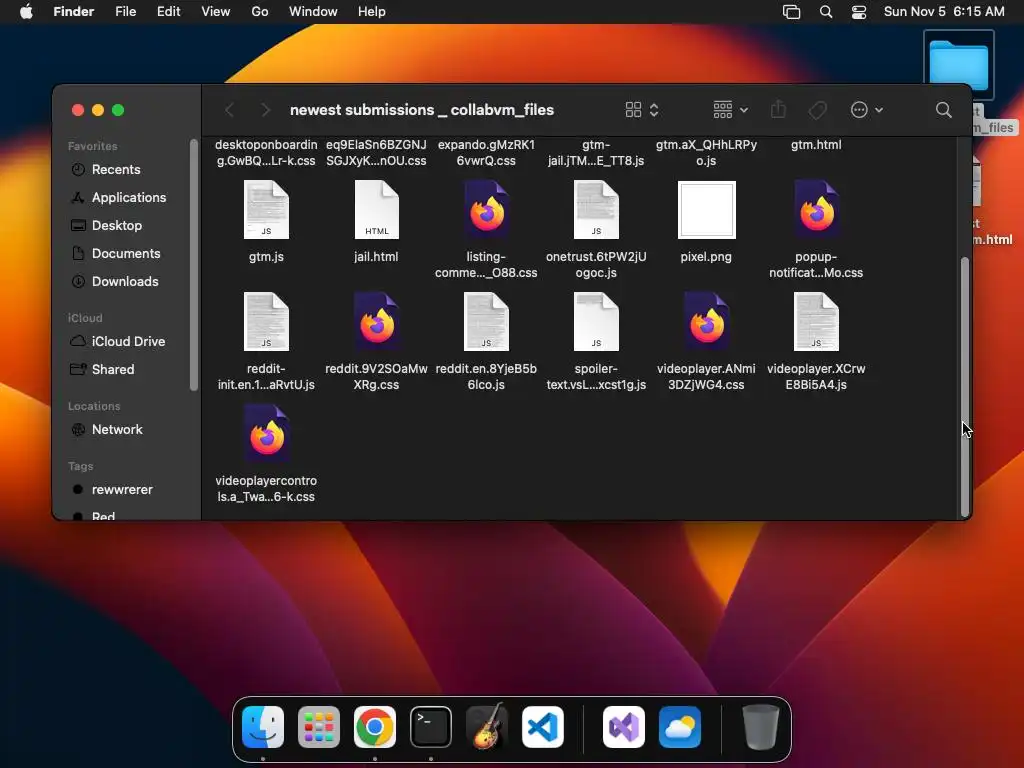Select spoiler-text.vsL...xcst1g.js file icon
This screenshot has height=768, width=1024.
[x=596, y=321]
